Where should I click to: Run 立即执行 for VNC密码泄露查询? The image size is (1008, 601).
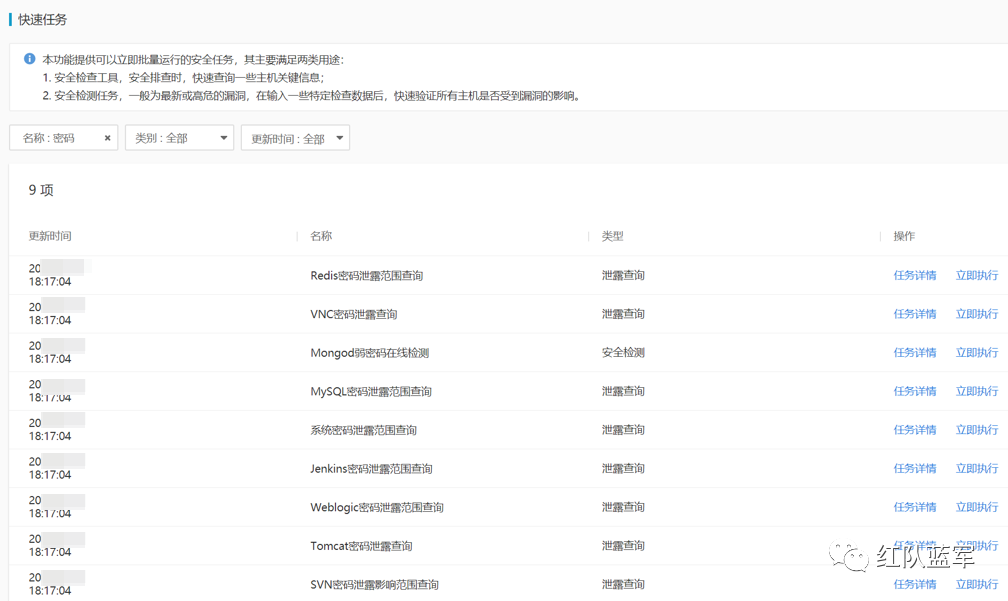976,314
